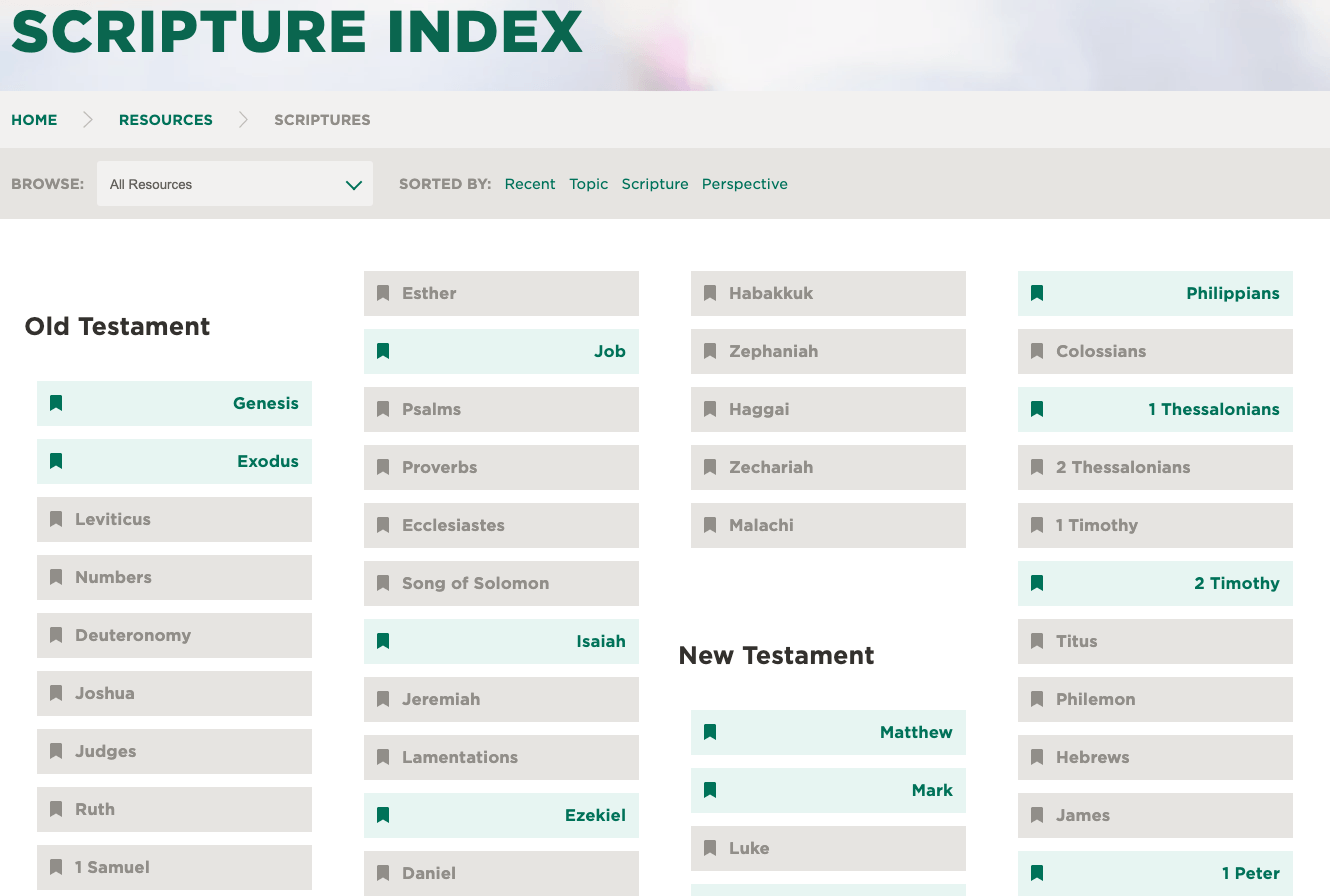Click the bookmark icon beside Philippians
Viewport: 1330px width, 896px height.
coord(1037,293)
